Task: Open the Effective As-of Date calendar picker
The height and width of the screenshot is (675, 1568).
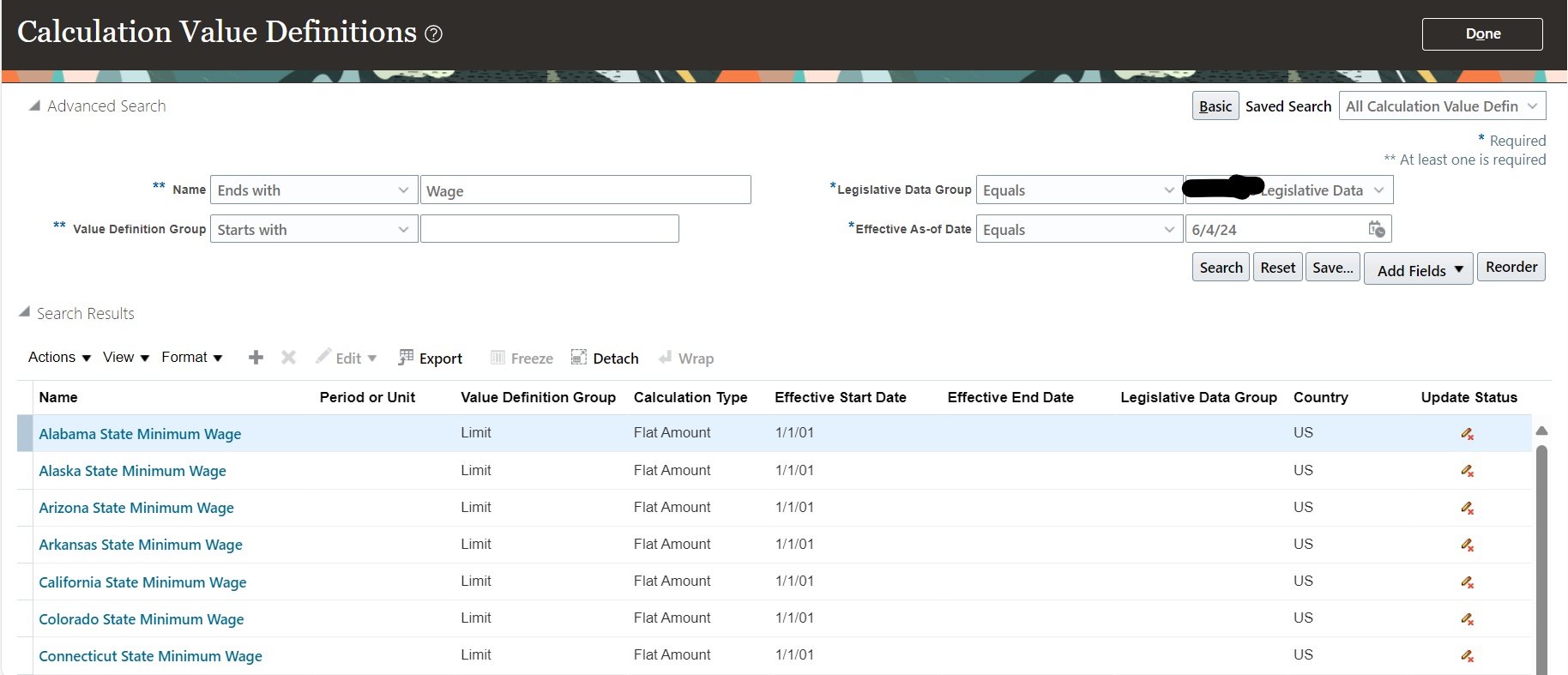Action: (1376, 229)
